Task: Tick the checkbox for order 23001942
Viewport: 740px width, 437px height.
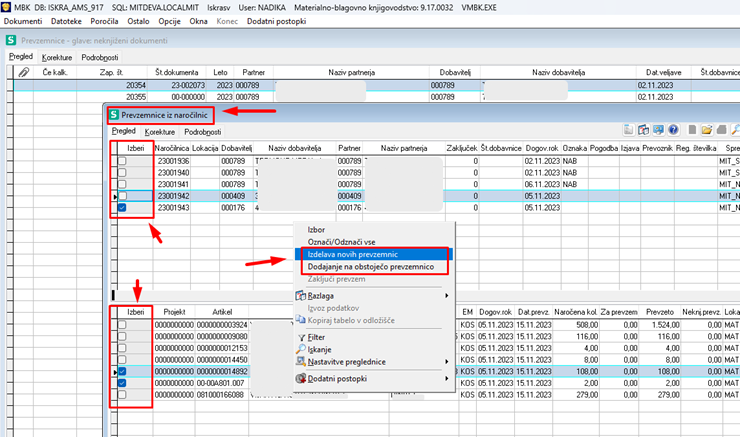Action: [123, 196]
